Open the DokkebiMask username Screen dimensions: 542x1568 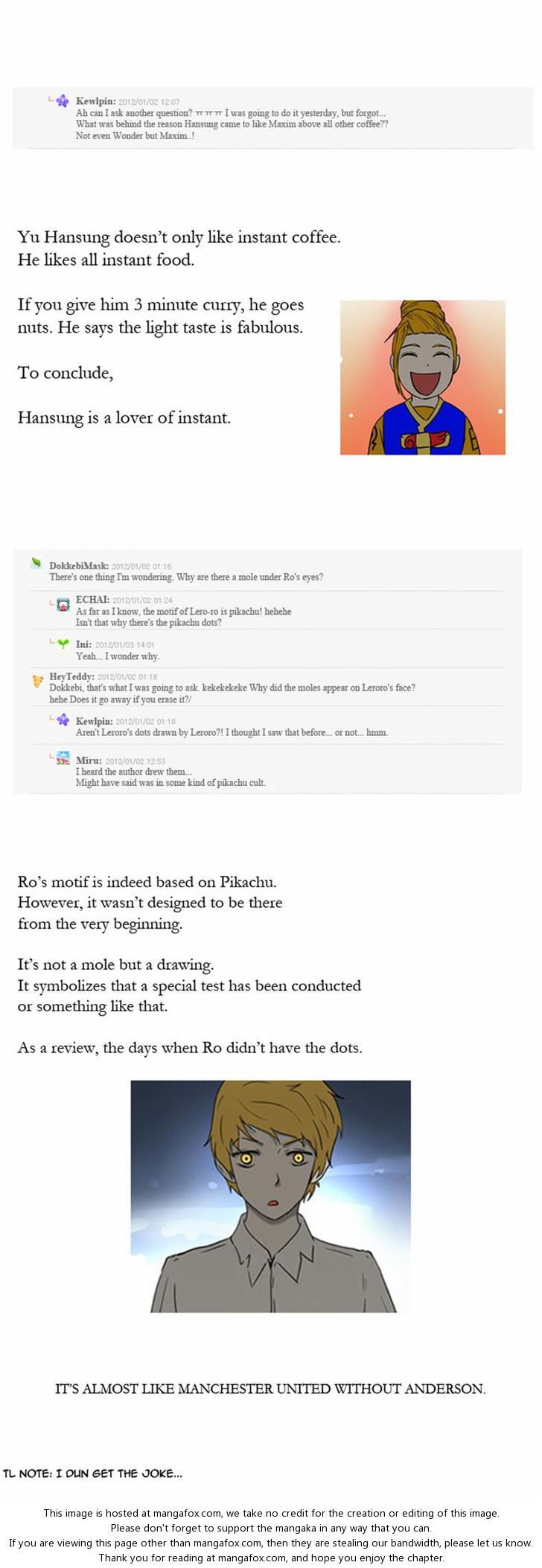point(79,566)
